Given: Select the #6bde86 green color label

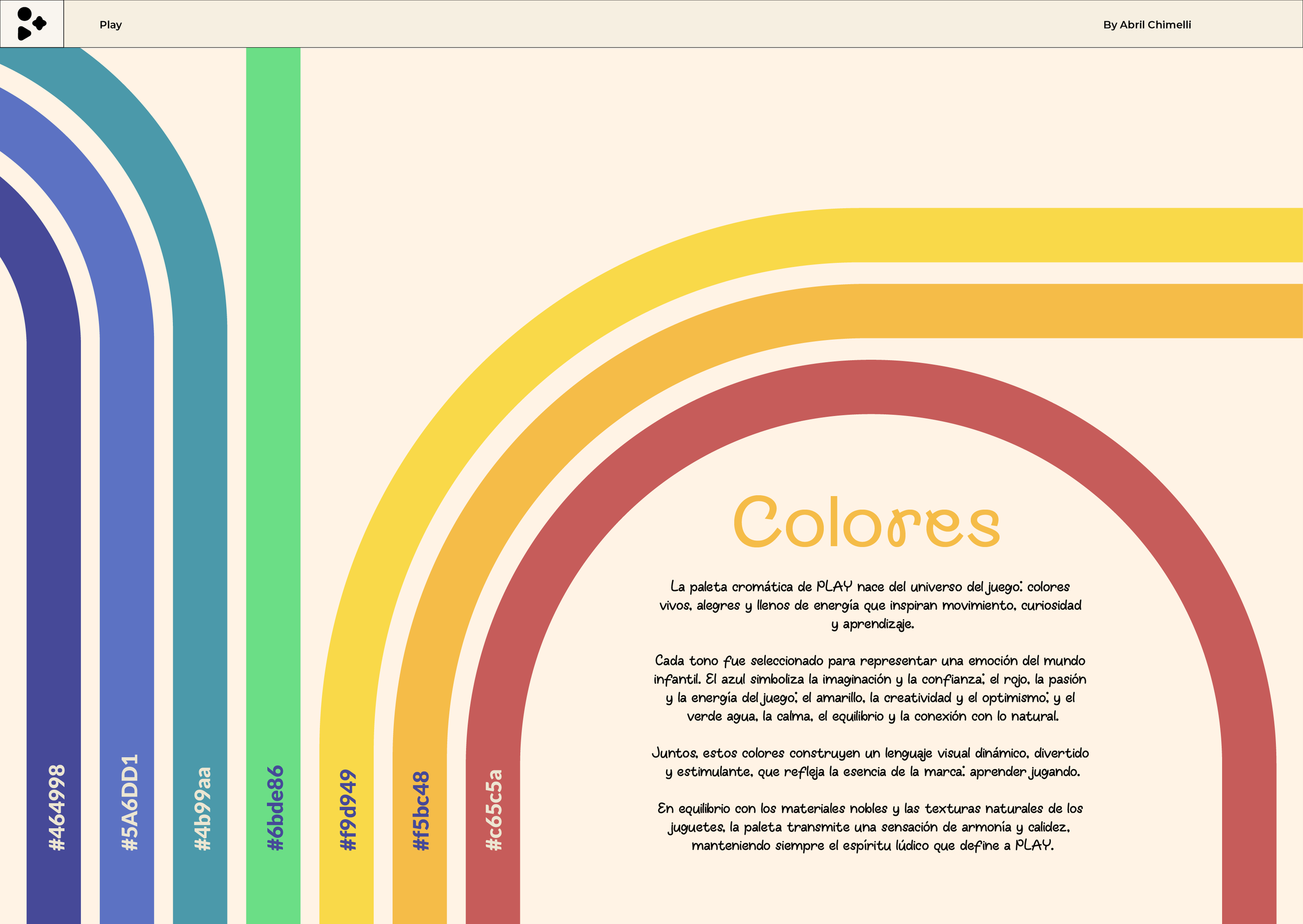Looking at the screenshot, I should pos(275,807).
